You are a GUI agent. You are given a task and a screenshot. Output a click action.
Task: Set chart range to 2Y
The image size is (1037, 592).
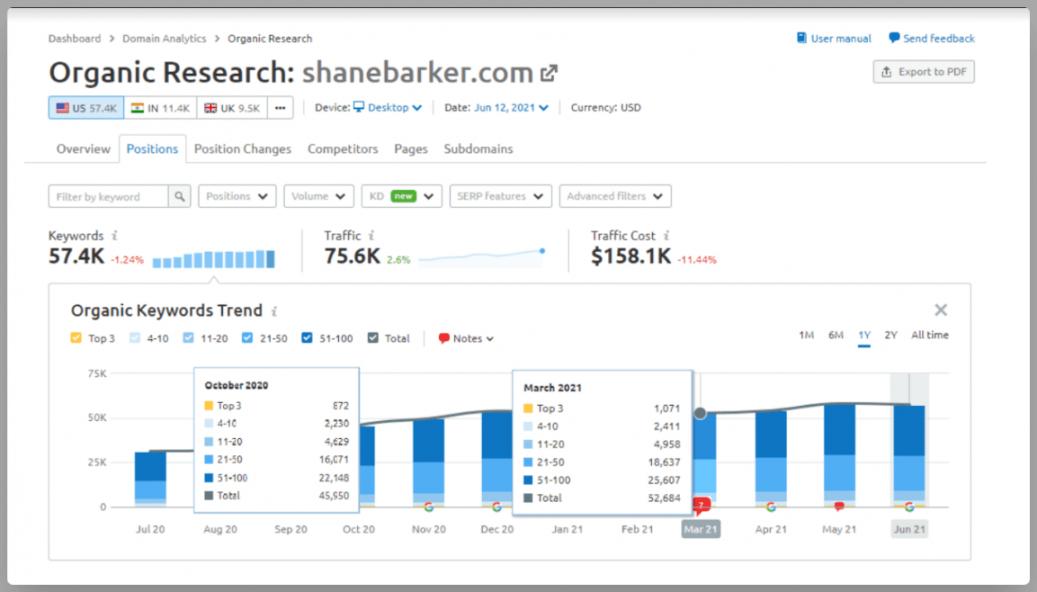891,335
